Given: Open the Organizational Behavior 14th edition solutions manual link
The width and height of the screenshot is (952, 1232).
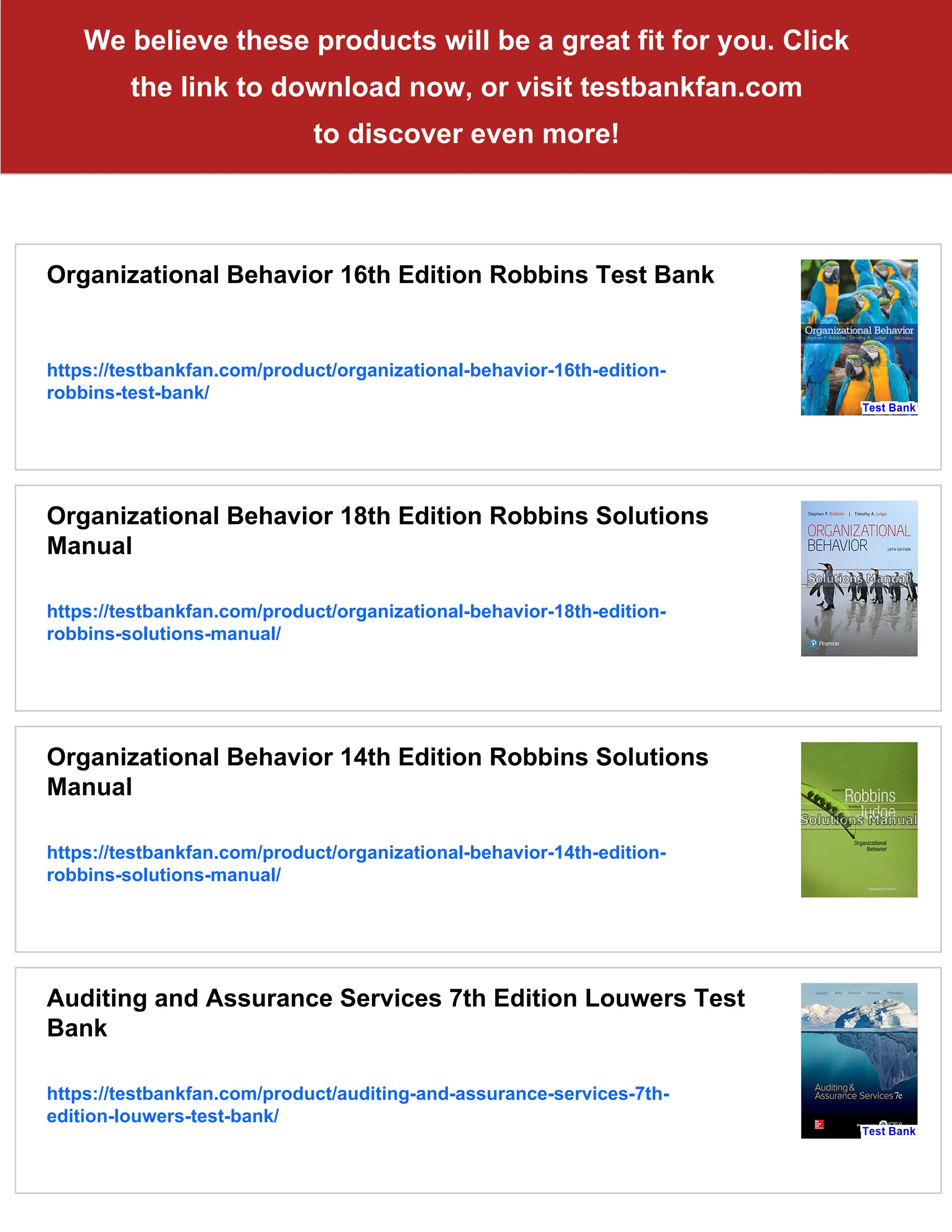Looking at the screenshot, I should [x=356, y=852].
